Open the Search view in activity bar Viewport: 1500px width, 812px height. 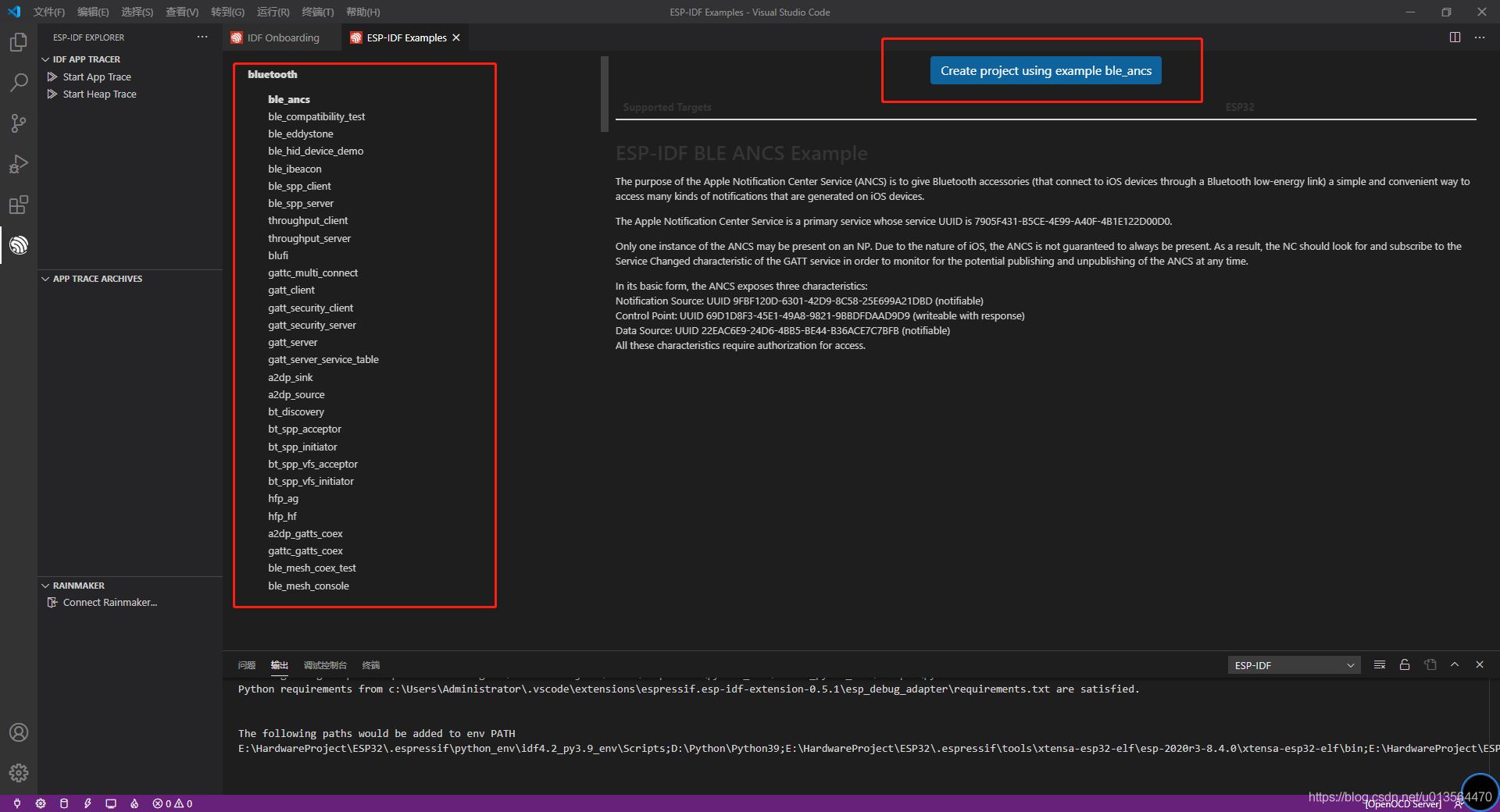19,83
